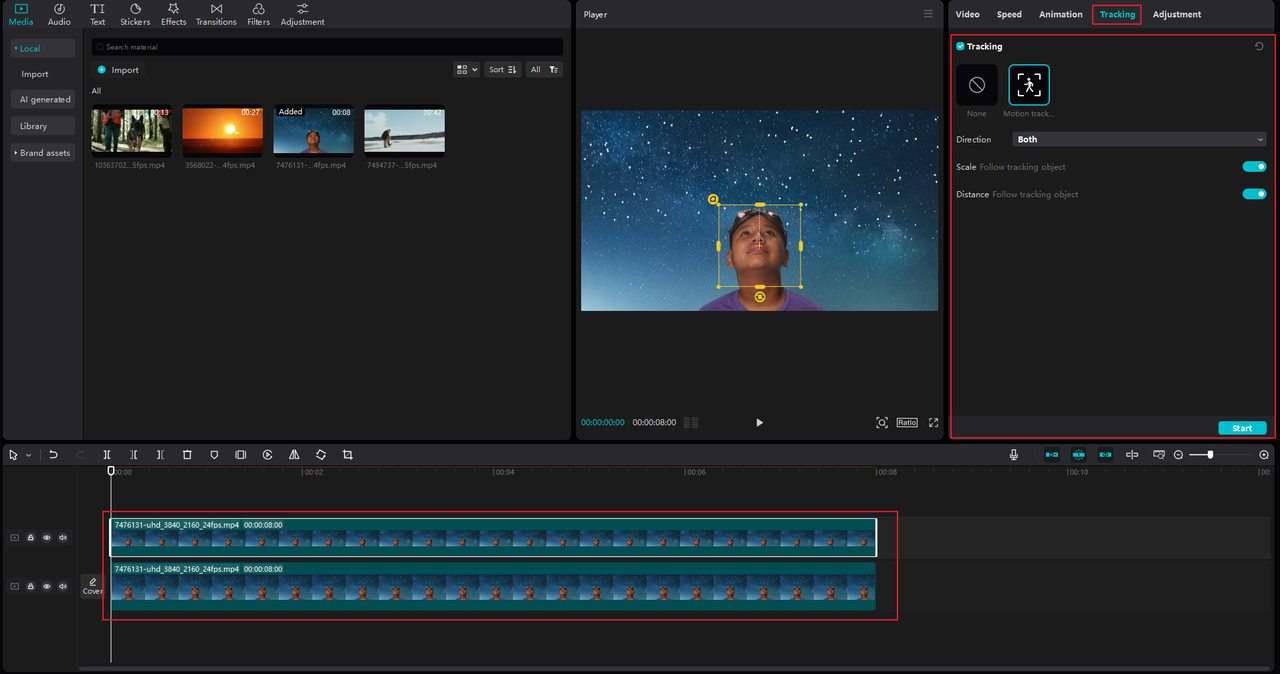This screenshot has height=674, width=1280.
Task: Zoom in timeline with plus magnifier
Action: (1264, 455)
